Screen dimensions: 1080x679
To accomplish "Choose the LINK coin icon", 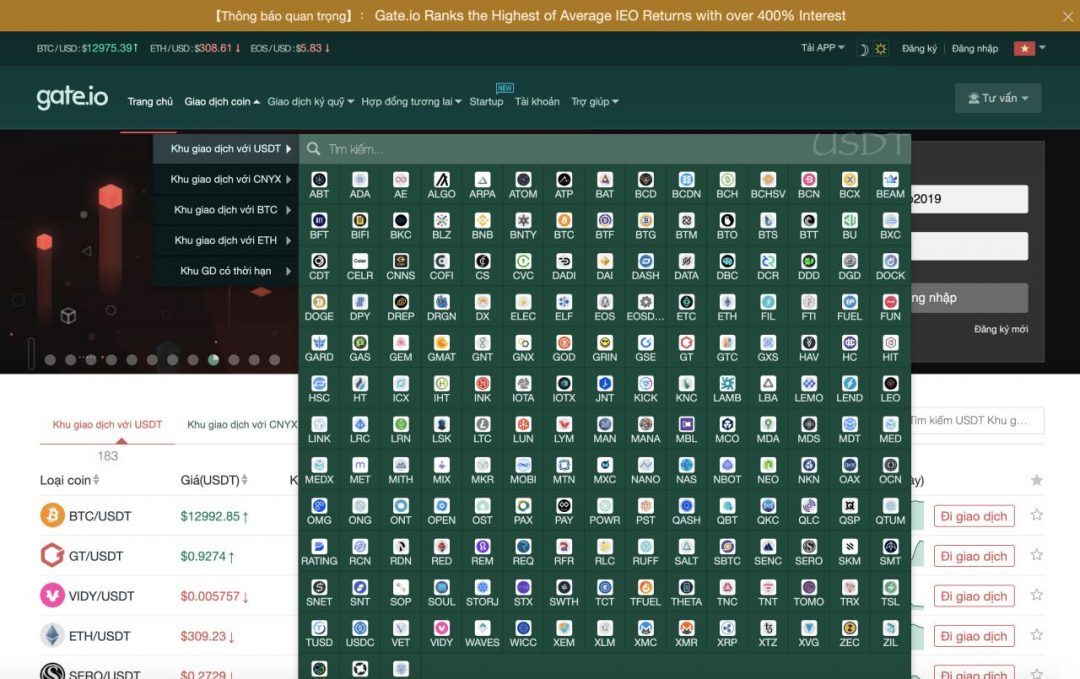I will pos(319,424).
